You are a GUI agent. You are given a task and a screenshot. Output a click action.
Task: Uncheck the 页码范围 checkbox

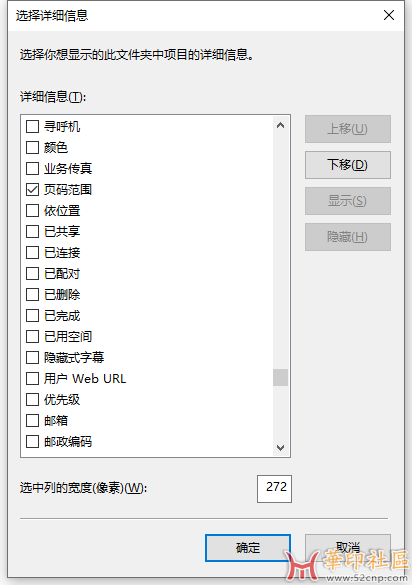click(32, 190)
